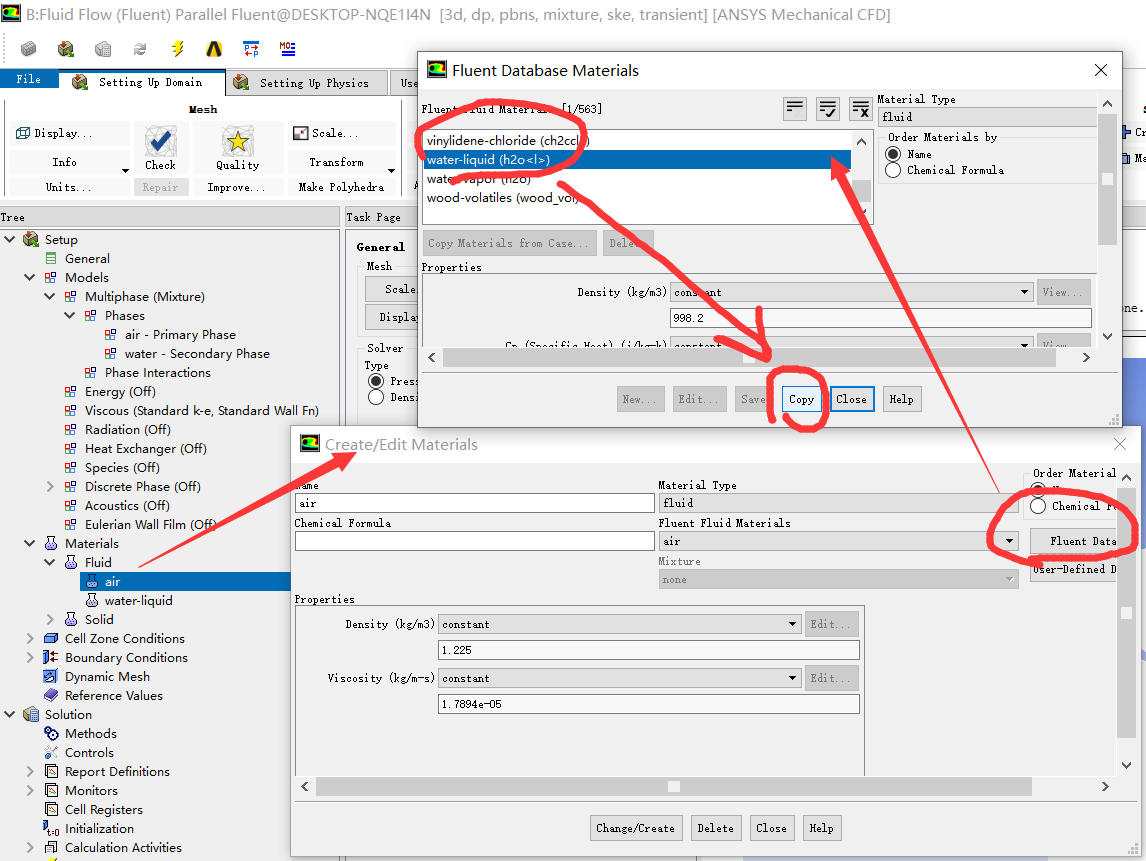1146x861 pixels.
Task: Click the mesh Quality star icon
Action: tap(238, 141)
